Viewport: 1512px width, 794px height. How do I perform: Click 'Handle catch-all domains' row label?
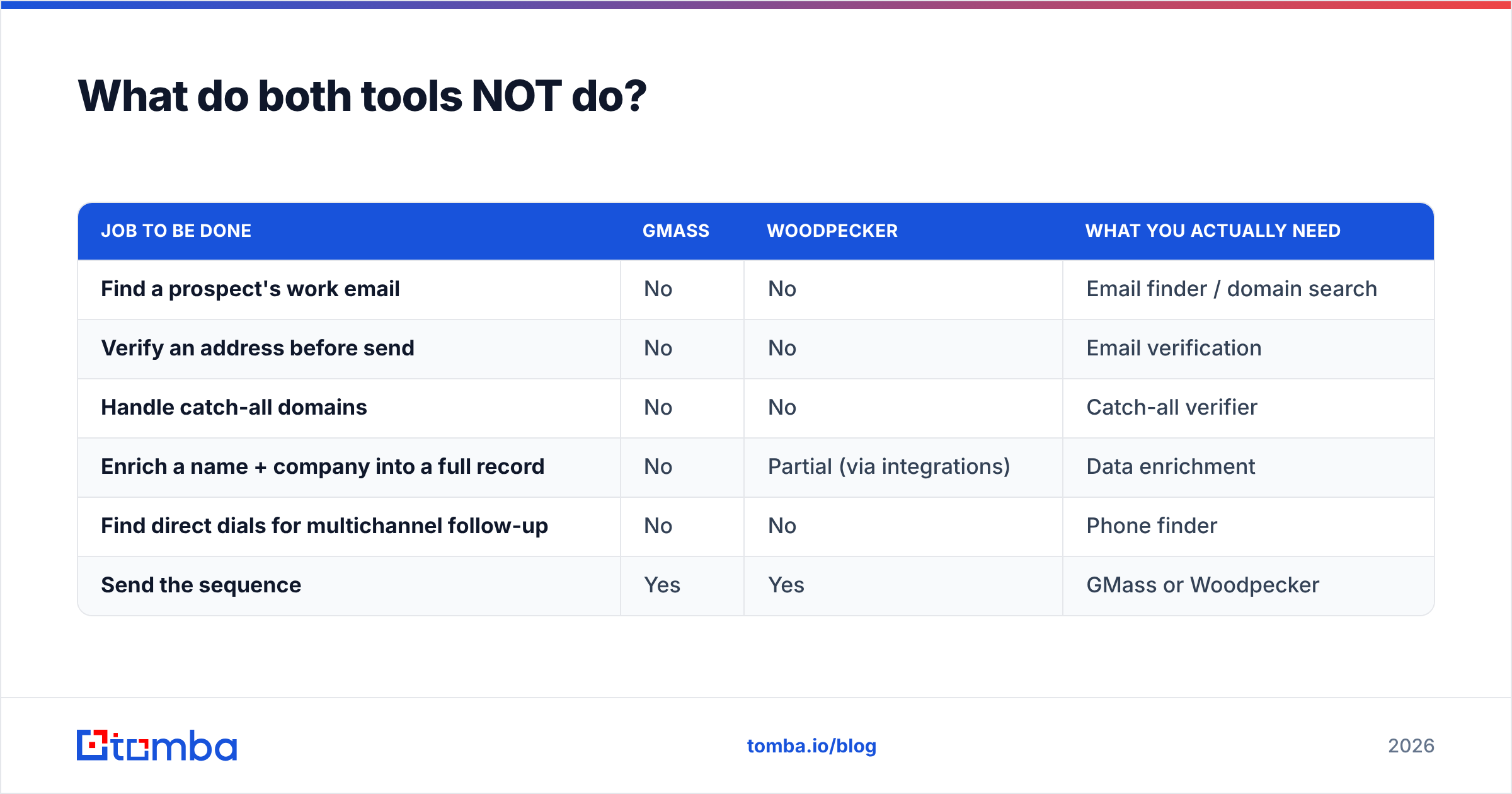(234, 408)
